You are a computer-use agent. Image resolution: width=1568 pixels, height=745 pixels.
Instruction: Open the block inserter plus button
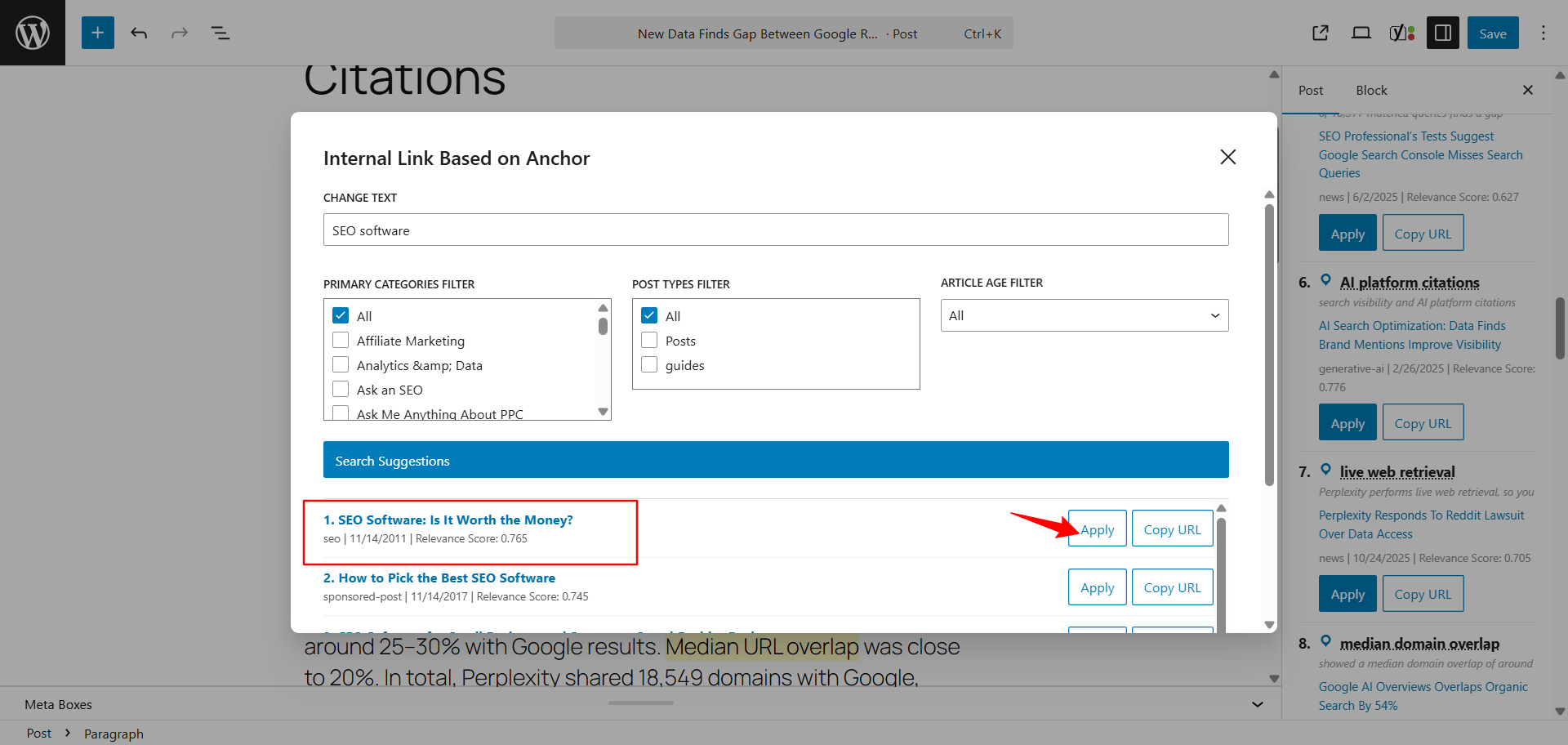97,33
